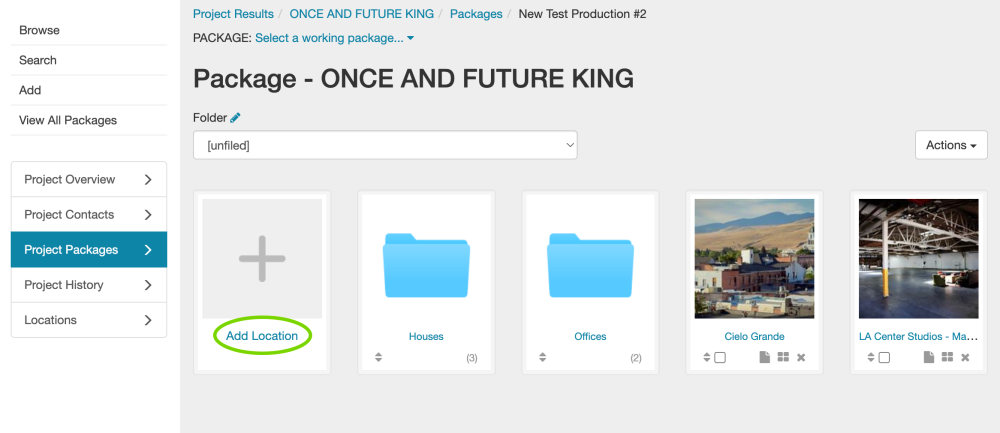Image resolution: width=1000 pixels, height=433 pixels.
Task: Open the Offices folder
Action: click(590, 265)
